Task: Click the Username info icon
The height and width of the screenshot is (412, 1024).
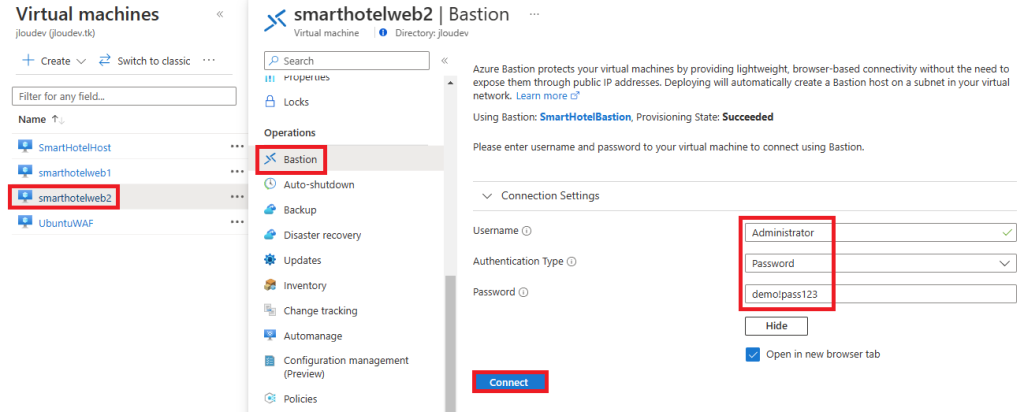Action: click(x=527, y=231)
